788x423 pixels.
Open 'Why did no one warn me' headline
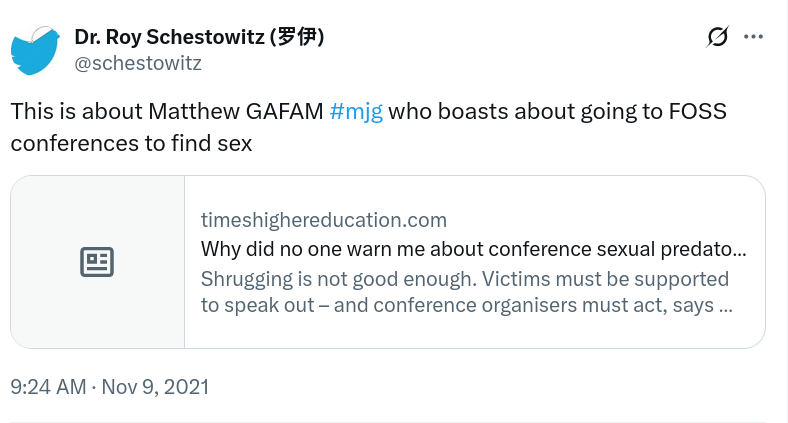point(473,249)
